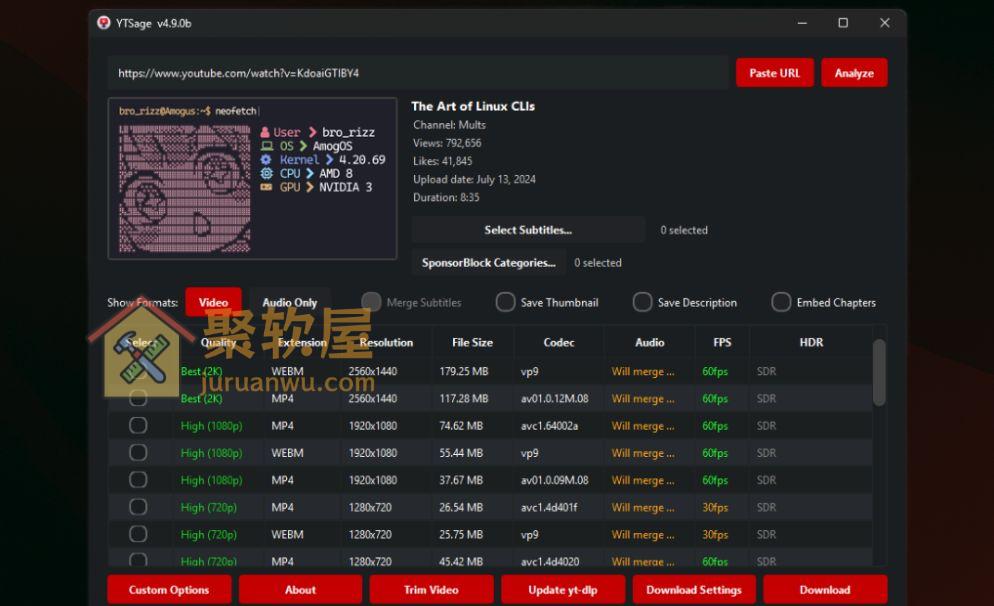Click the Duration: 8:35 text
The width and height of the screenshot is (994, 606).
pos(446,197)
